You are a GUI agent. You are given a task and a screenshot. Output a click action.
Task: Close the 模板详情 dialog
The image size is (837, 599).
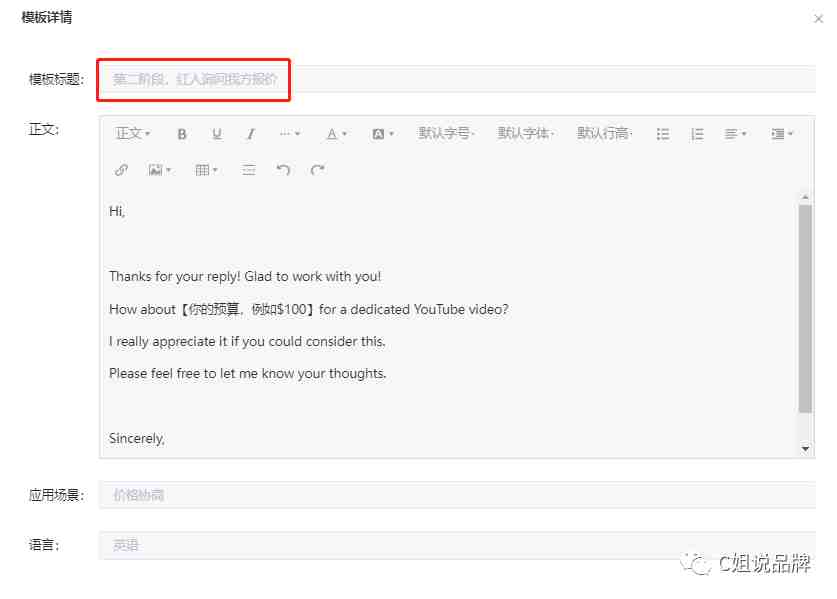coord(818,19)
